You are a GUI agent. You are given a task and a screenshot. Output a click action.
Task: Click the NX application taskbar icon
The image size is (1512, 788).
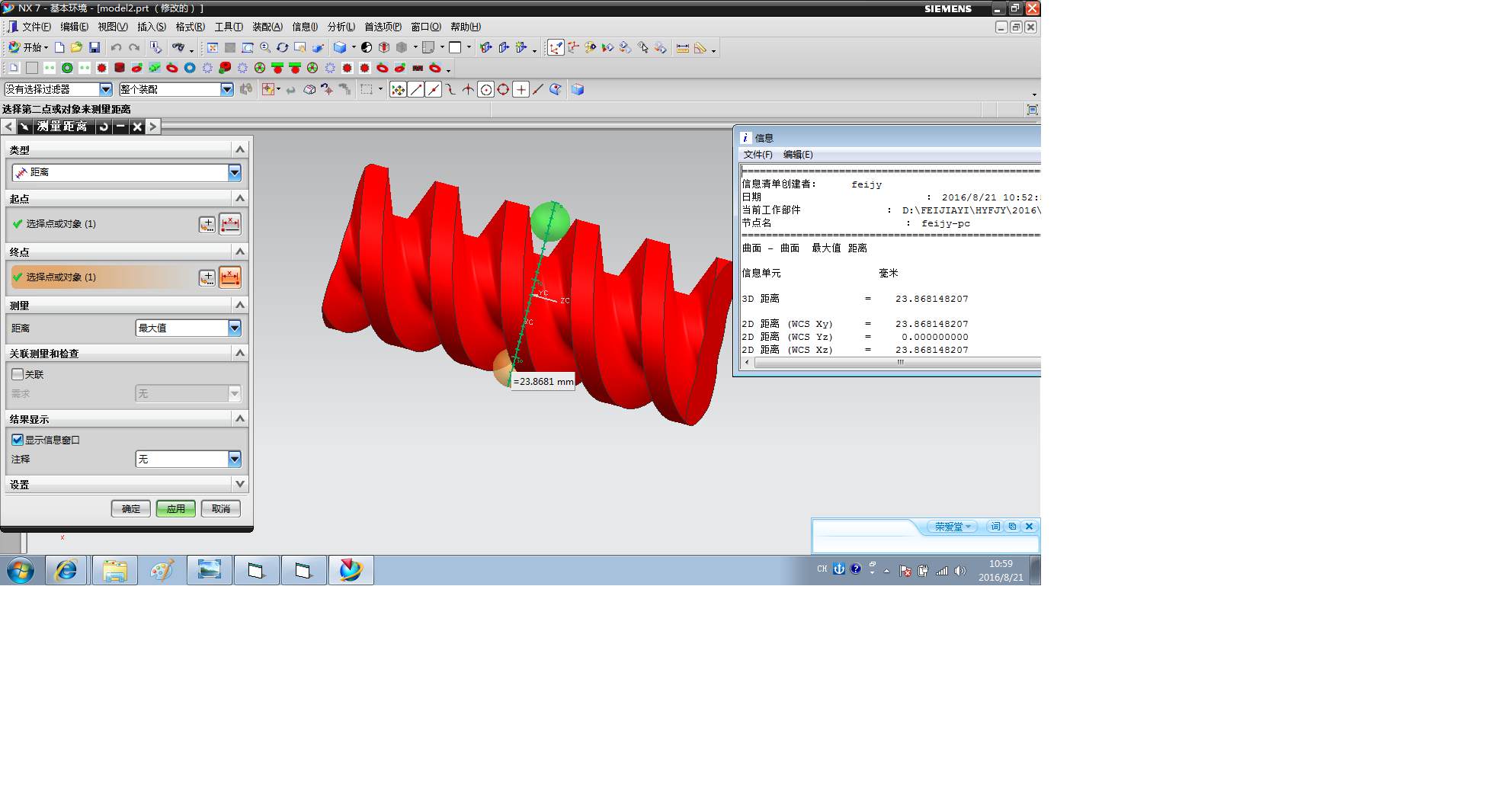(351, 570)
